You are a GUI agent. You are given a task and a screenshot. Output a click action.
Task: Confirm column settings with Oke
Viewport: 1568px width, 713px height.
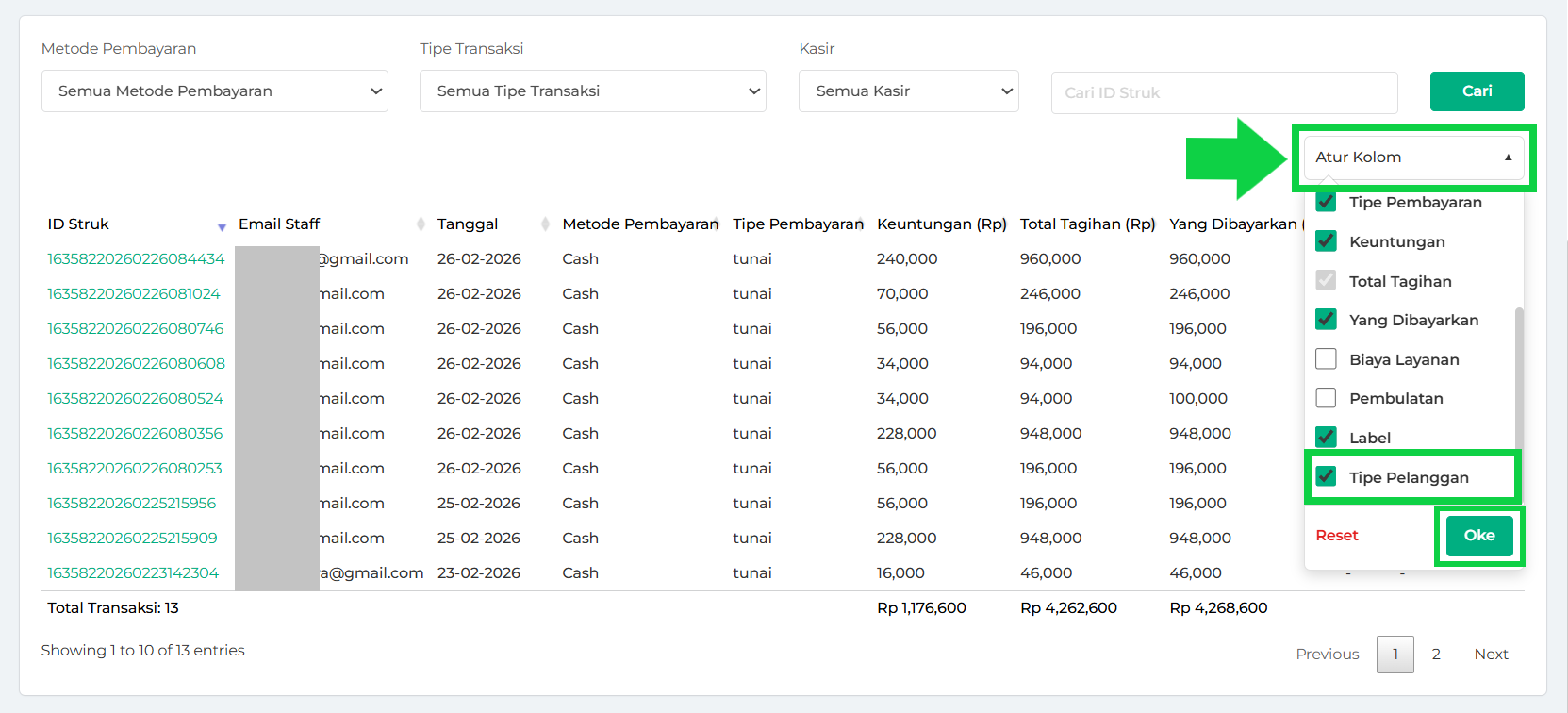point(1478,536)
